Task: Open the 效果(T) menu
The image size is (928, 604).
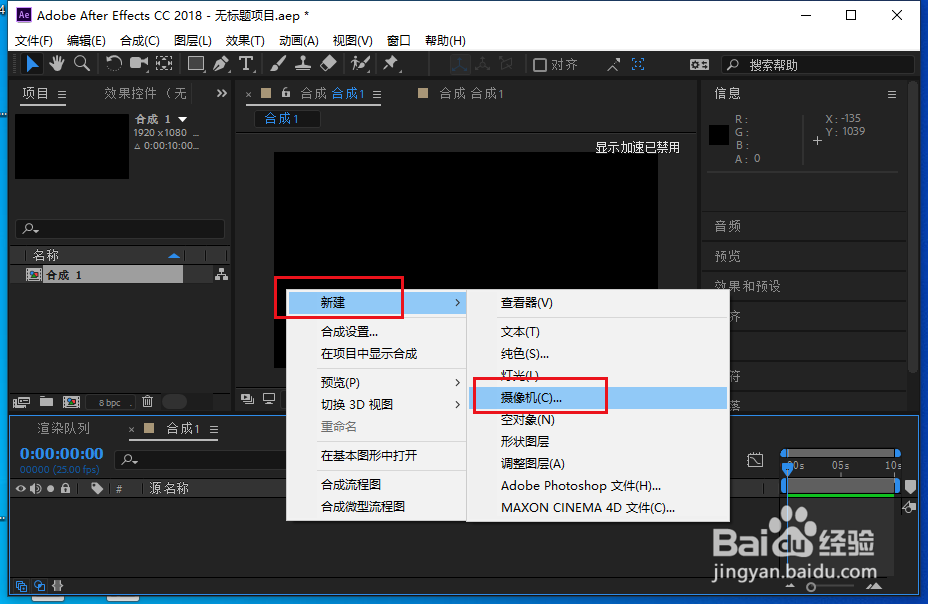Action: click(x=245, y=41)
